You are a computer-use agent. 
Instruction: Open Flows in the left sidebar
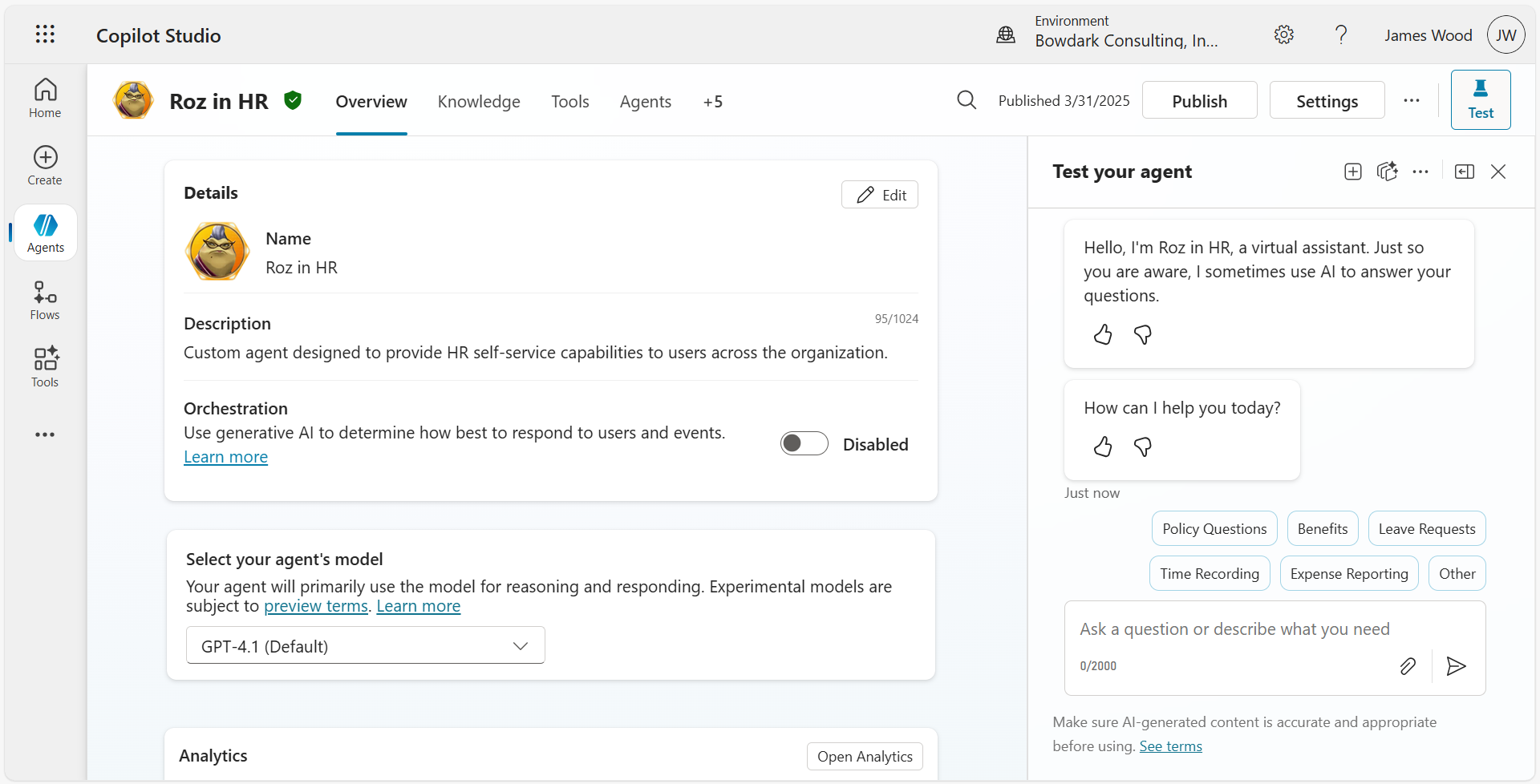pyautogui.click(x=45, y=300)
